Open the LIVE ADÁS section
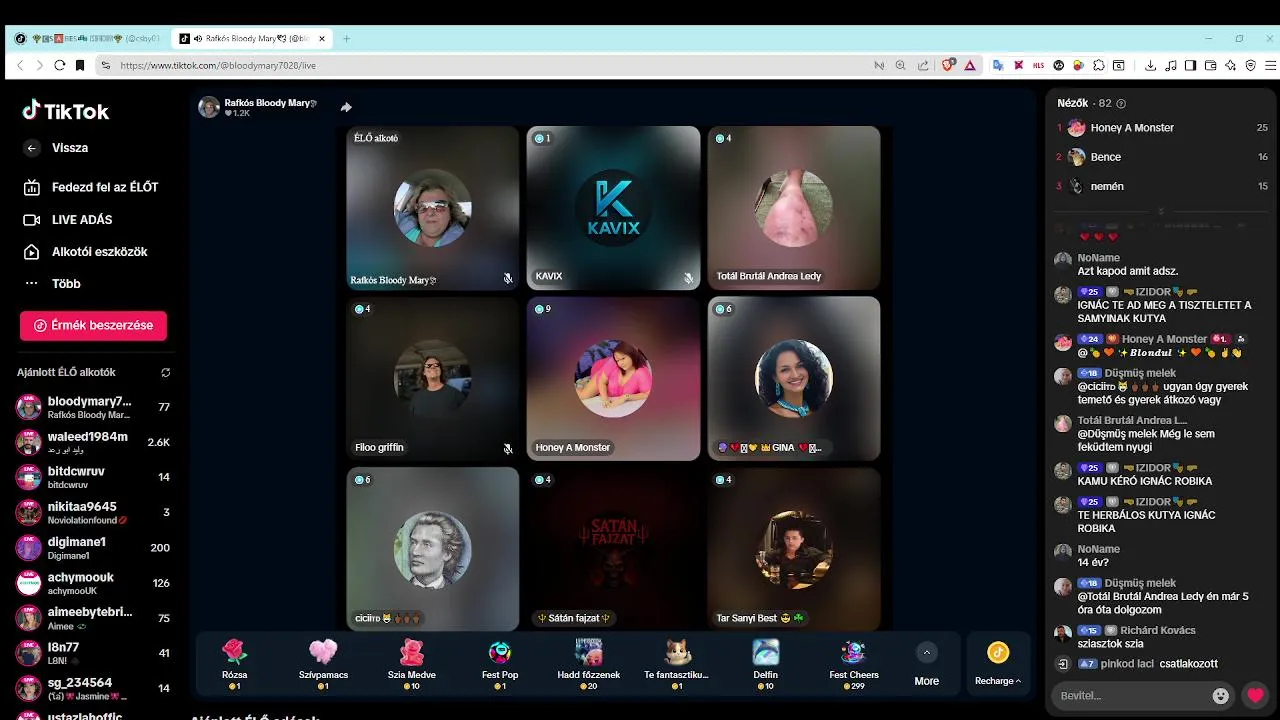This screenshot has width=1280, height=720. (x=68, y=219)
